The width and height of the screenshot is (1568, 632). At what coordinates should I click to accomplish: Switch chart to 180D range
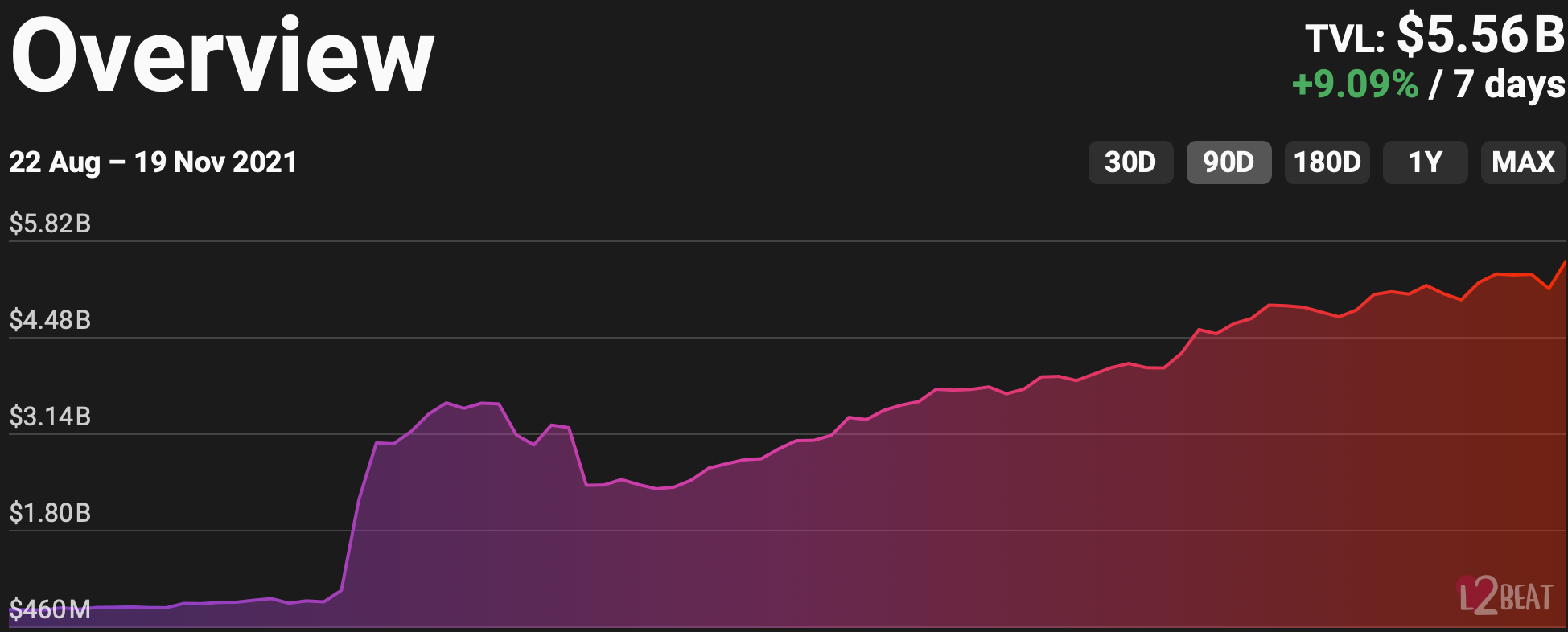(1327, 162)
